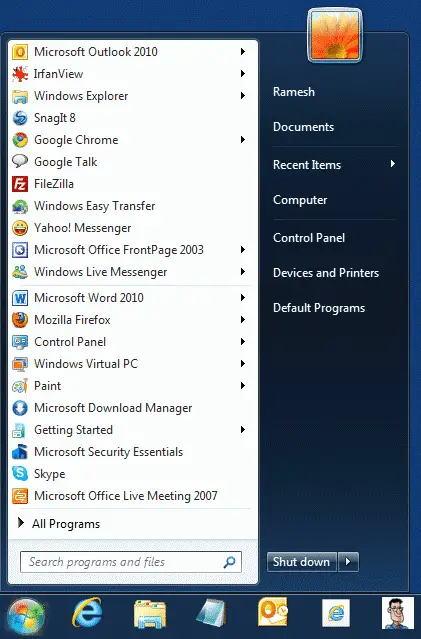
Task: Launch Skype by its label
Action: point(50,474)
